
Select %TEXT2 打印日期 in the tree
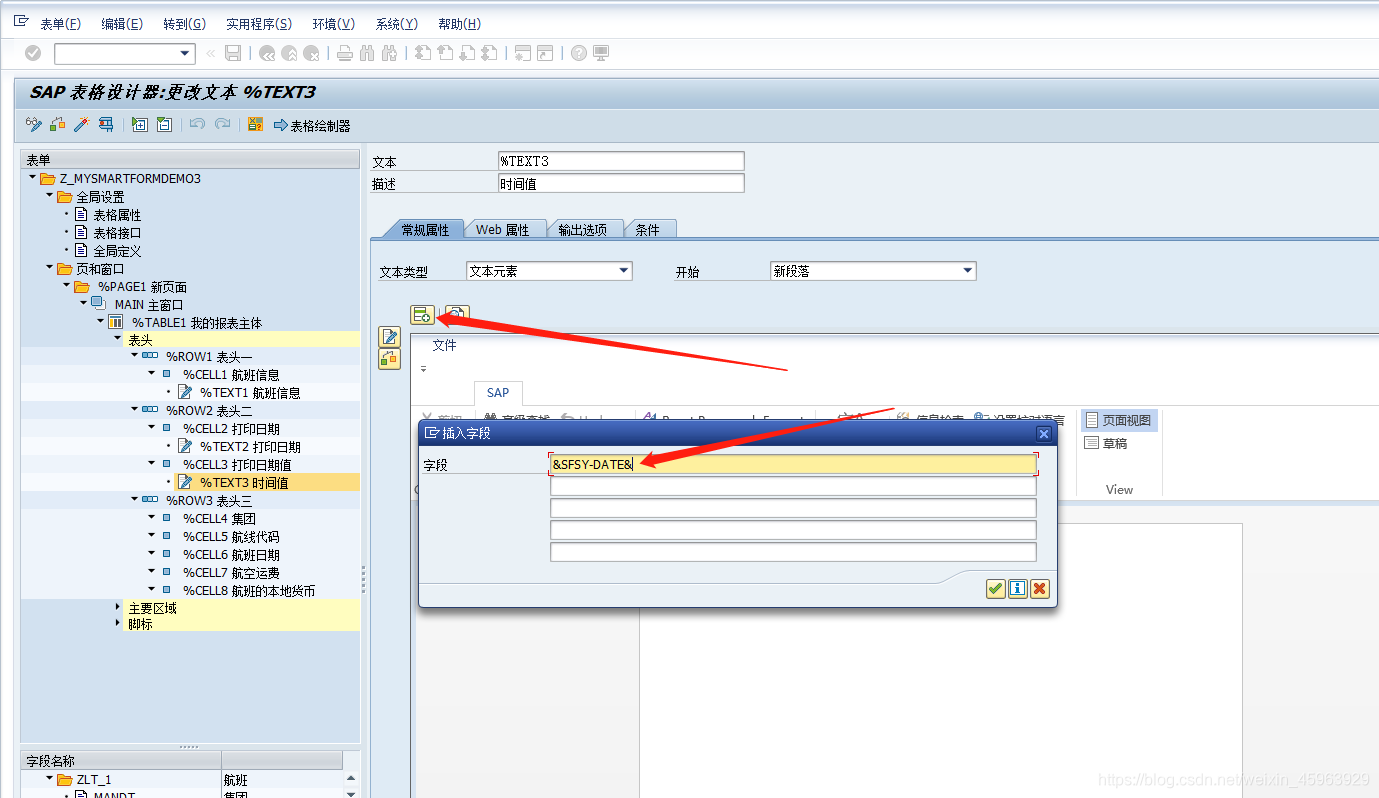(249, 446)
